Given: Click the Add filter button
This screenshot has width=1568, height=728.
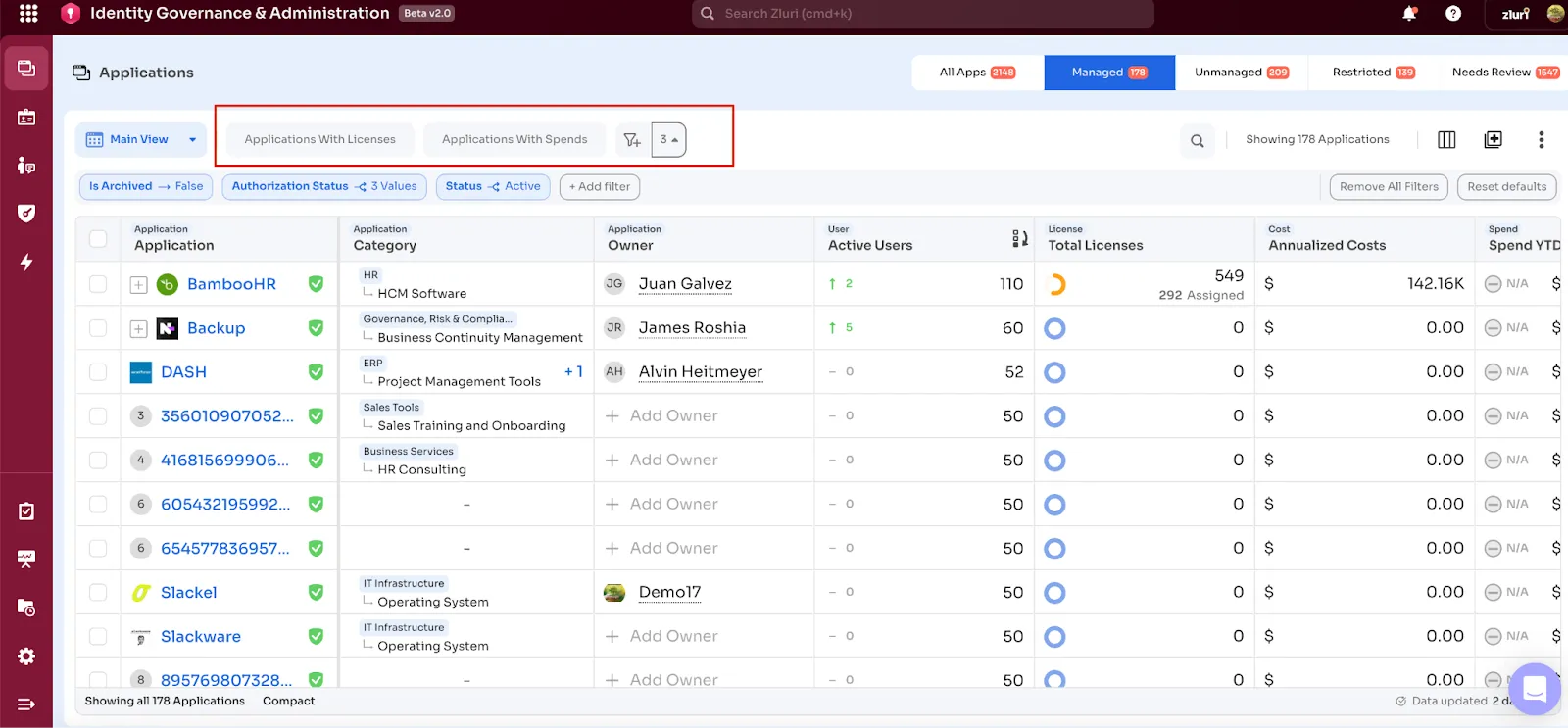Looking at the screenshot, I should (x=600, y=186).
